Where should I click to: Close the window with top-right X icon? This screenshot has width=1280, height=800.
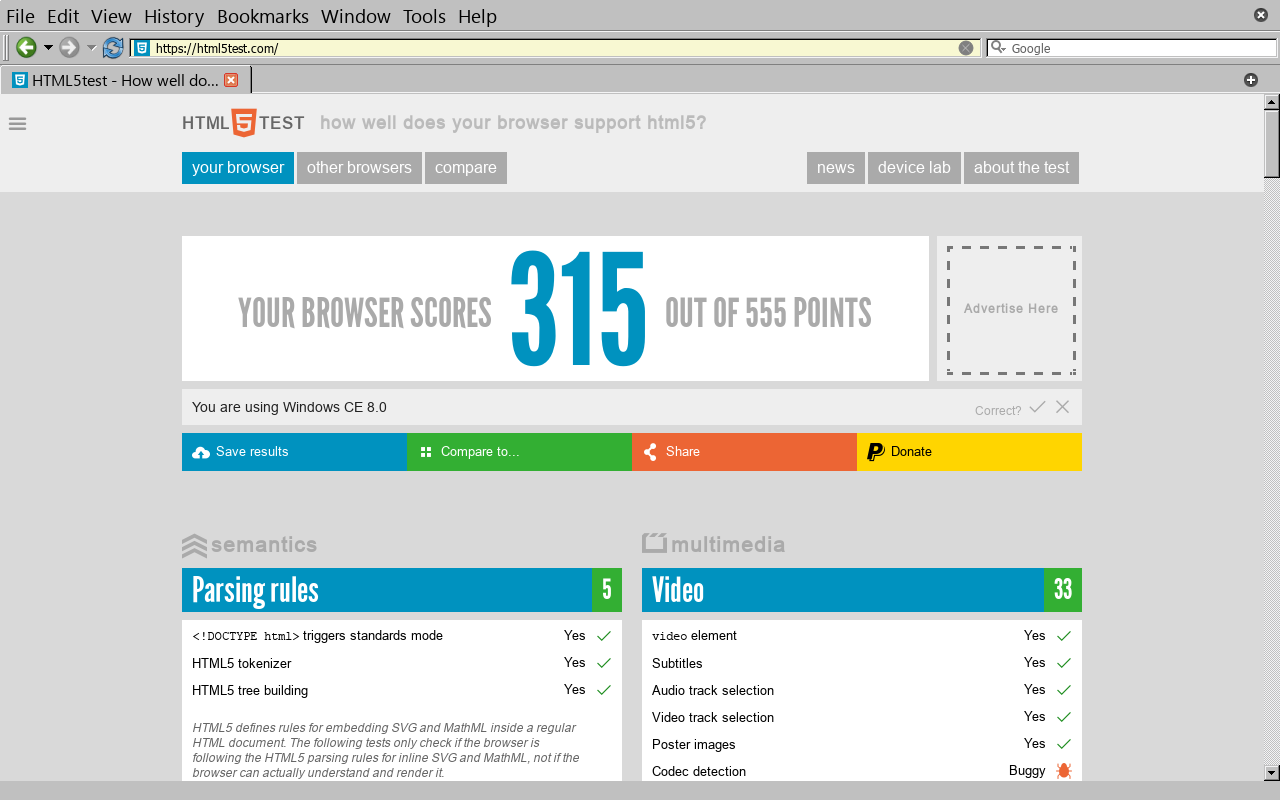(1261, 15)
